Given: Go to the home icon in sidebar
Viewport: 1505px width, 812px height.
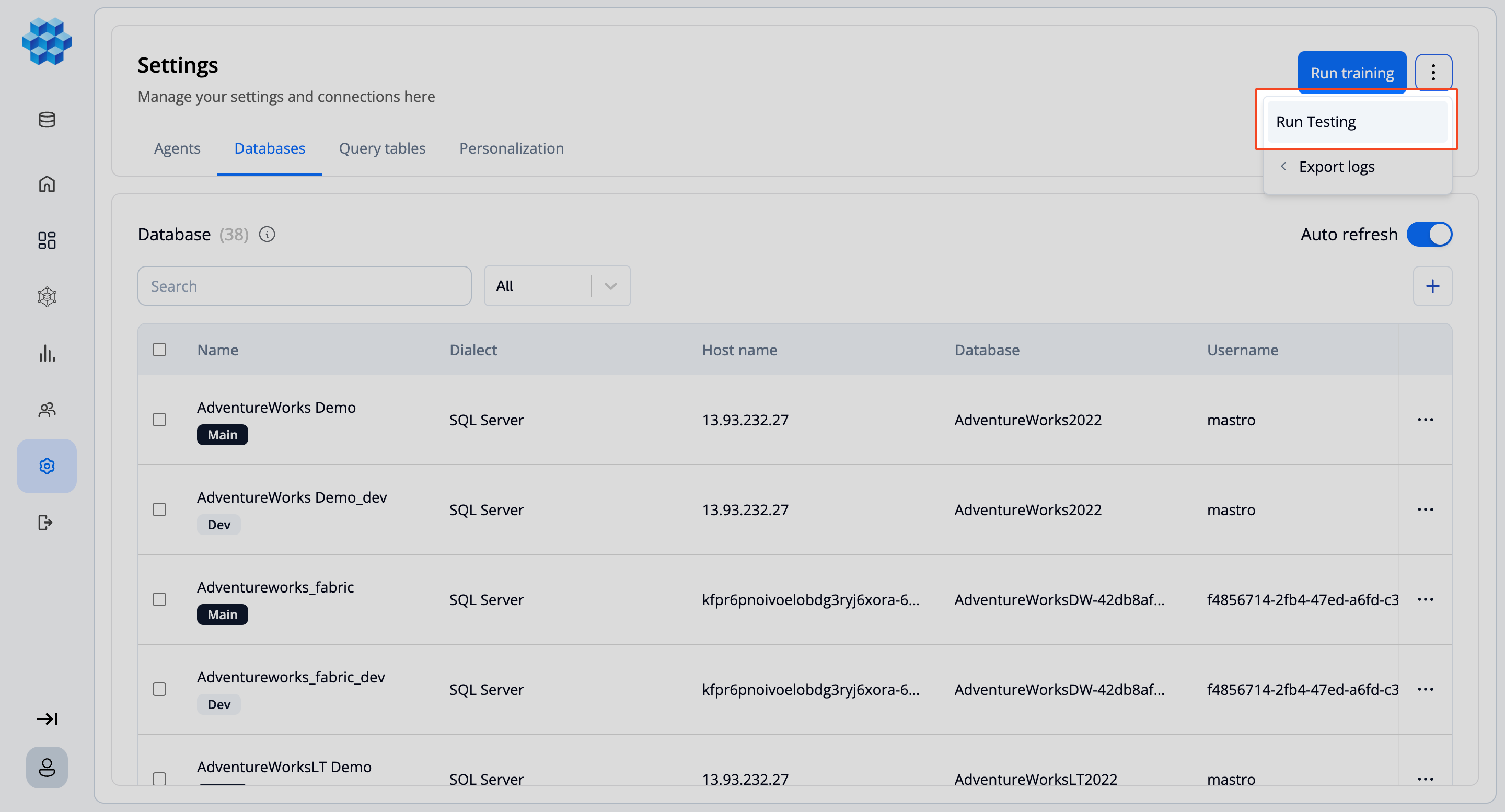Looking at the screenshot, I should pyautogui.click(x=47, y=184).
